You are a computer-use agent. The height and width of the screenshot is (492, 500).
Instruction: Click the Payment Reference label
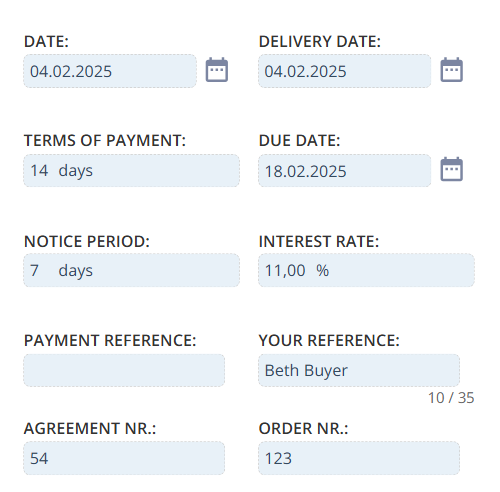[x=110, y=341]
